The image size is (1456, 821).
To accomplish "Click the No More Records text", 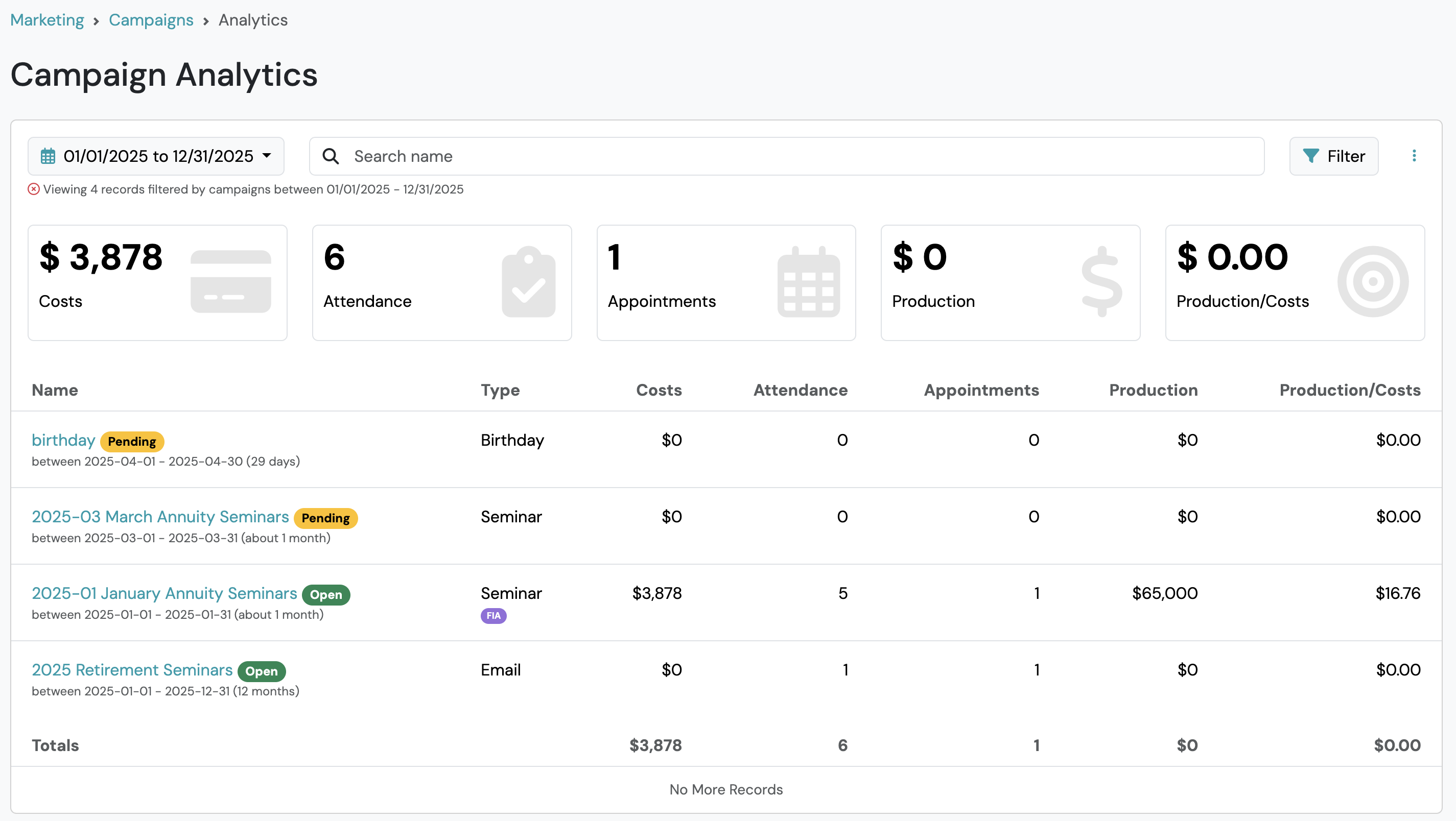I will pyautogui.click(x=726, y=789).
